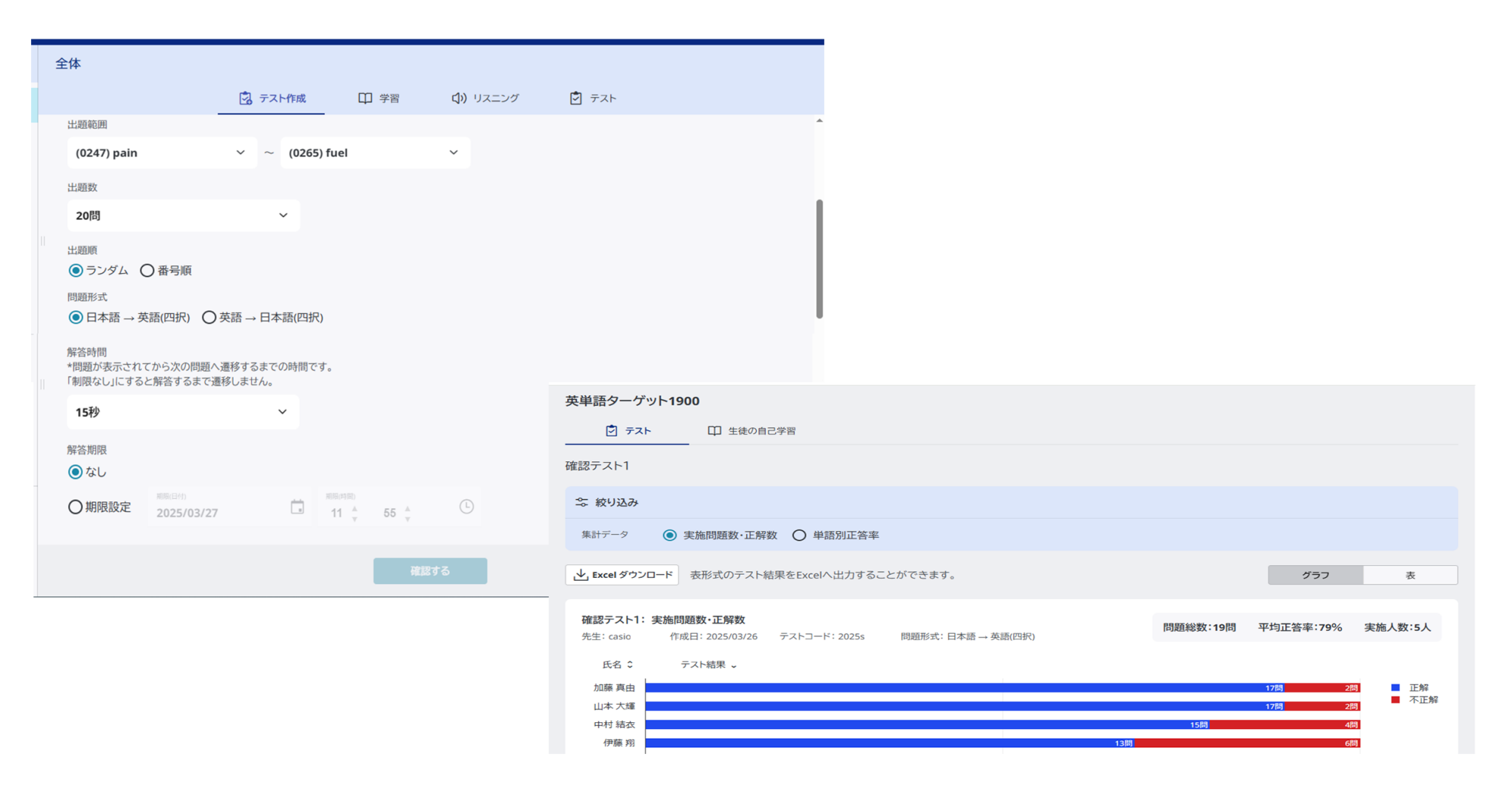Select 英語 → 日本語(四択) question format
The width and height of the screenshot is (1512, 810).
coord(209,317)
